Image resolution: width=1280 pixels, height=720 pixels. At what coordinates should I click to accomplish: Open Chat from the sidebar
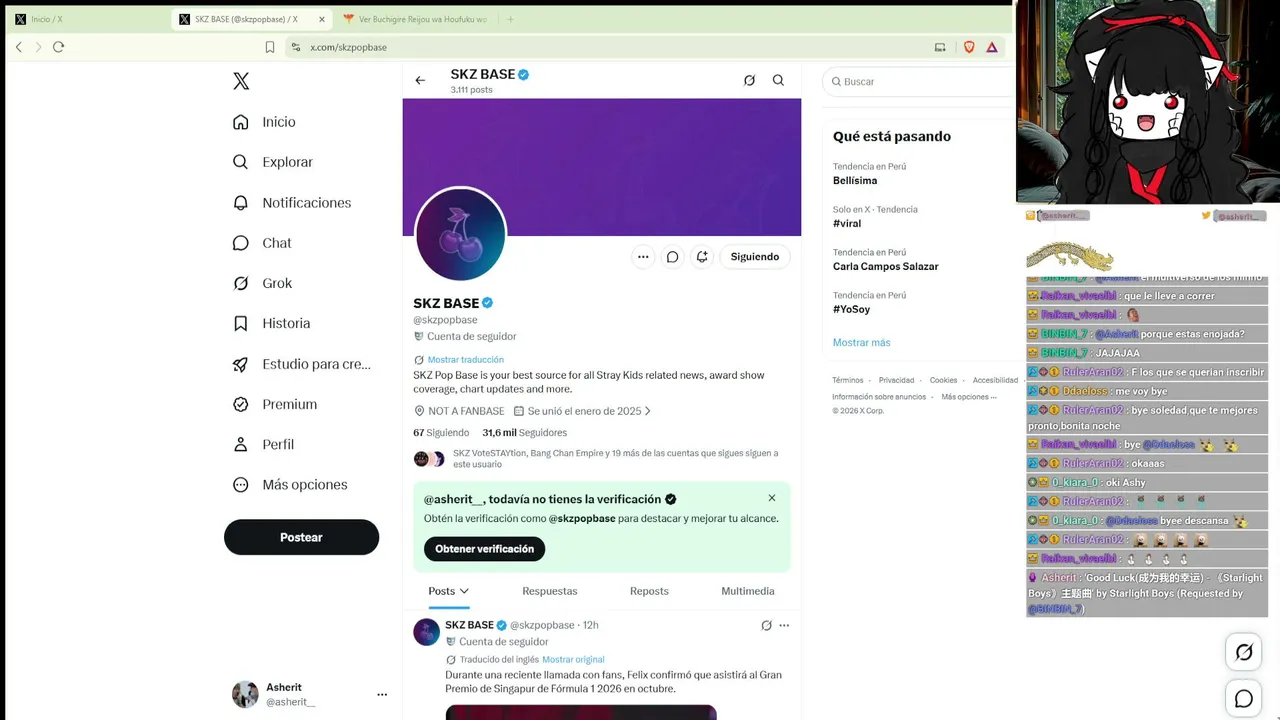262,243
